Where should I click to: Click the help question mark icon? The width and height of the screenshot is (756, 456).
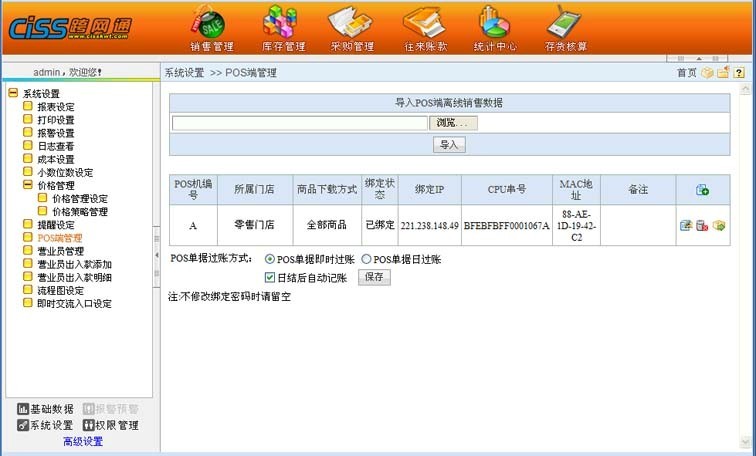(739, 73)
